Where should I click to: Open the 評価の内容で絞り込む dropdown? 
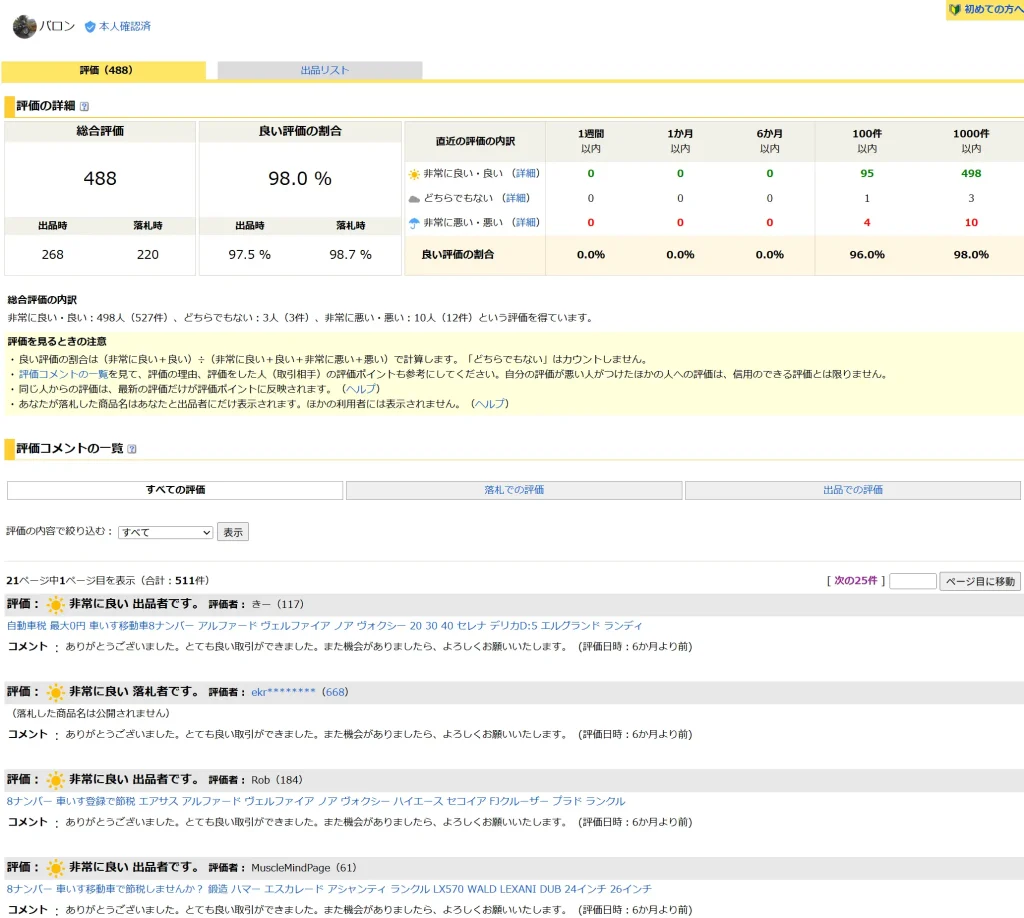coord(165,532)
